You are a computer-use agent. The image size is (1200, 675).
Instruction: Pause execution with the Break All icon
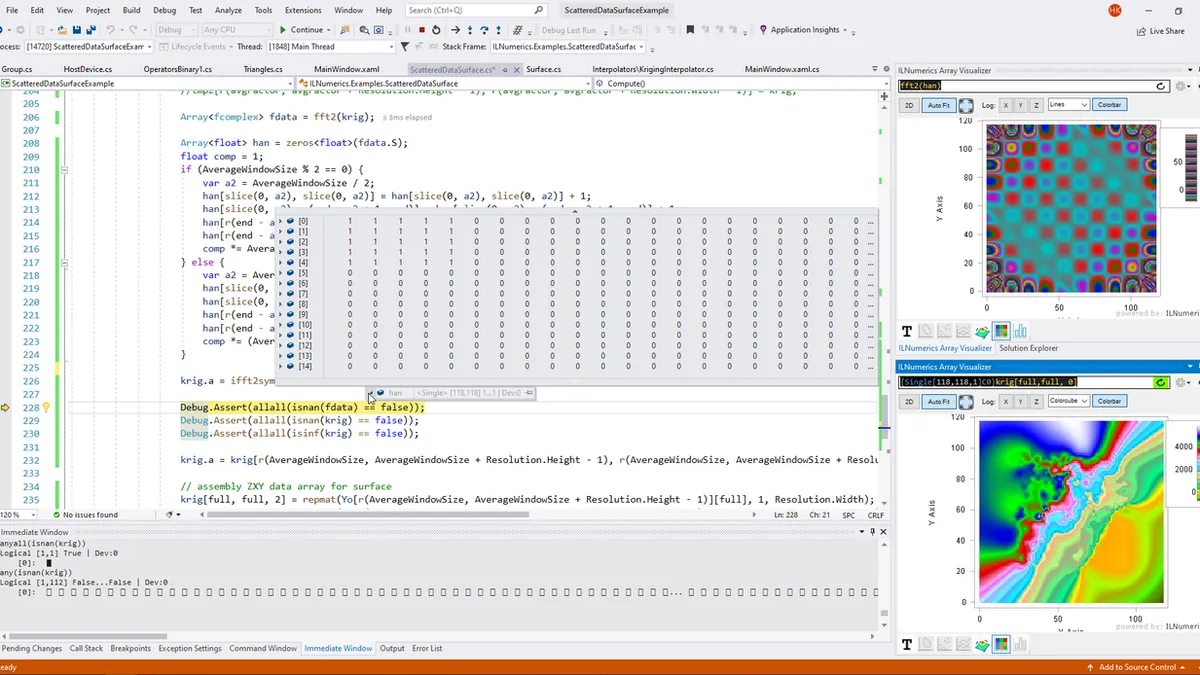[x=407, y=30]
